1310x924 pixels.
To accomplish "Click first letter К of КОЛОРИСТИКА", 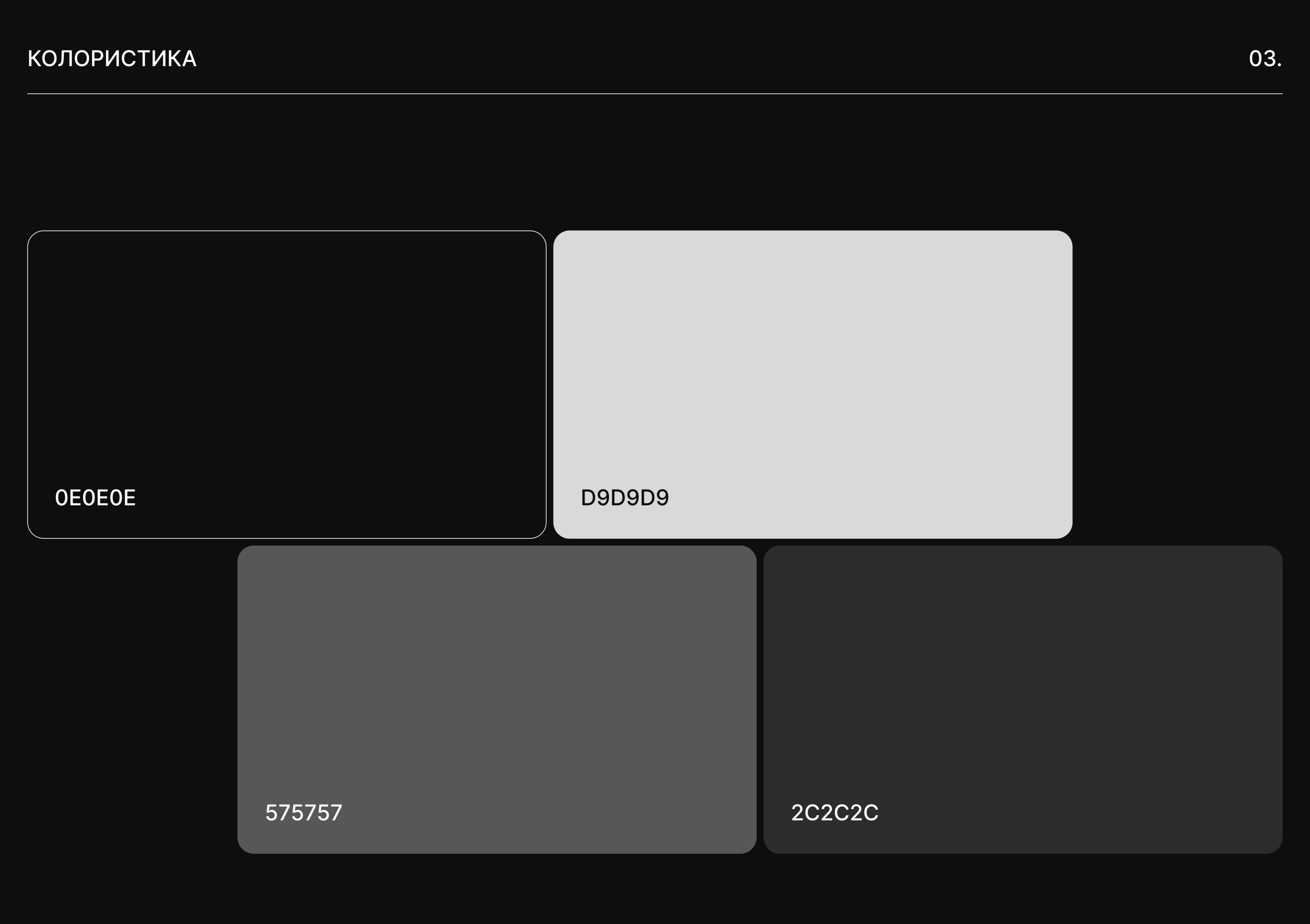I will [x=34, y=59].
